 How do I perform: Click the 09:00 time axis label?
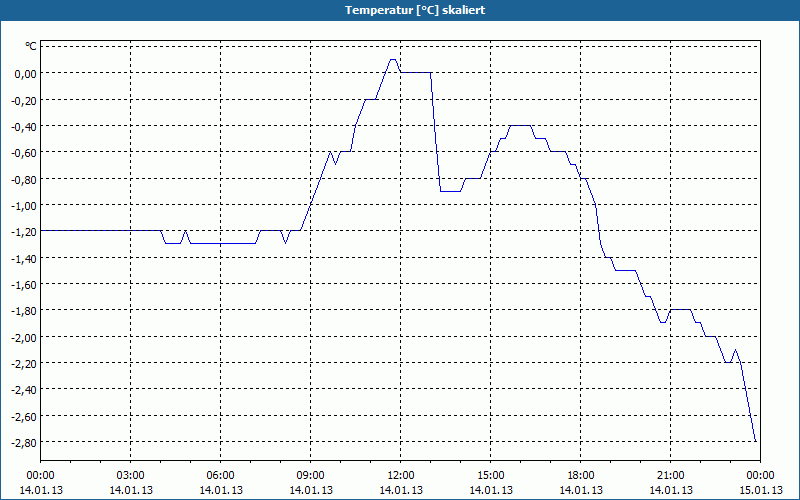[311, 476]
